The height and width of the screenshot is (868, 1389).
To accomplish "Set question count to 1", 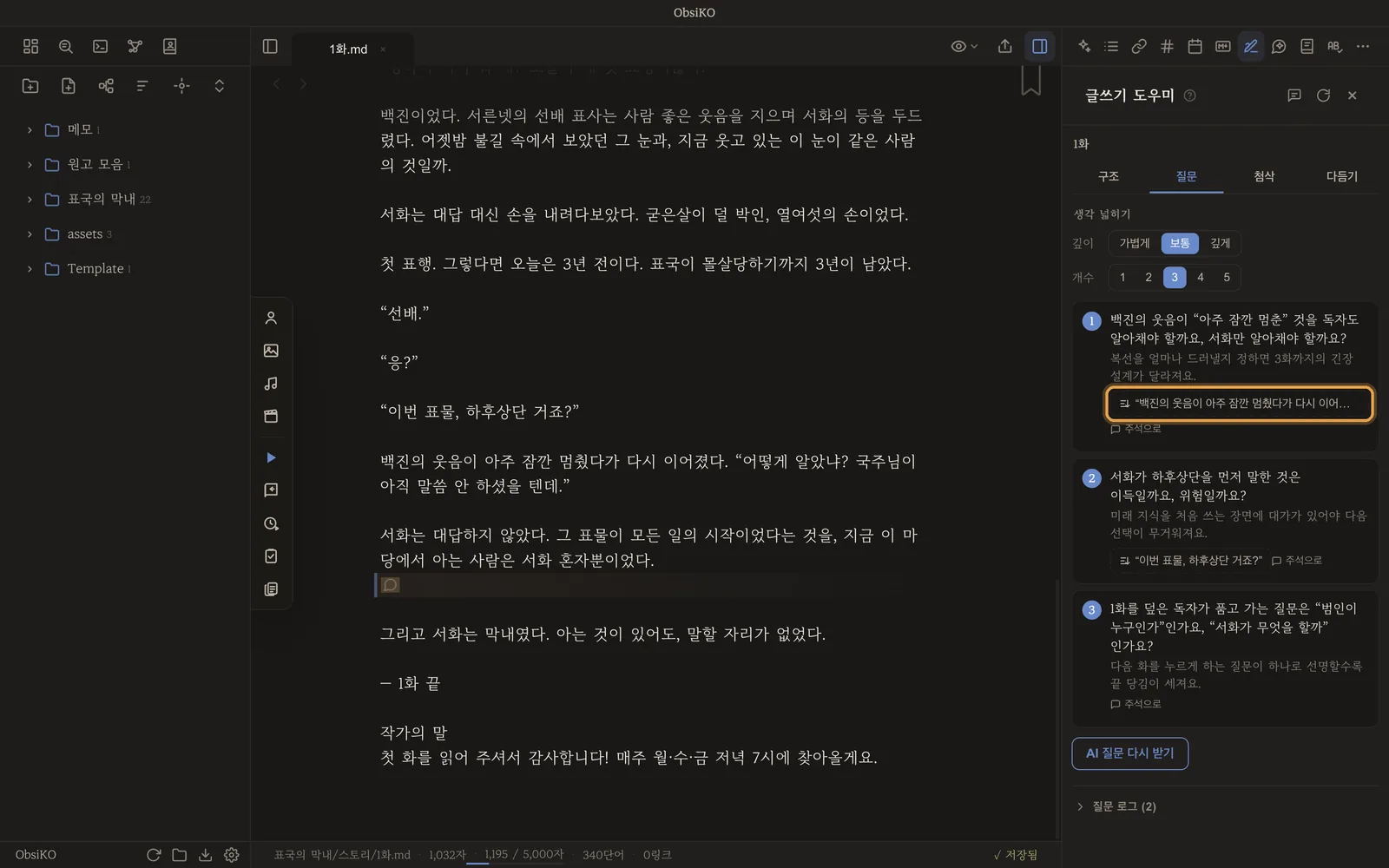I will 1122,278.
